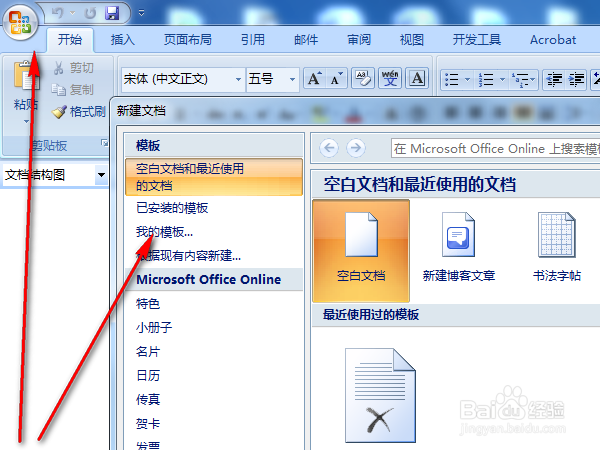The width and height of the screenshot is (600, 450).
Task: Click the Character Border A icon
Action: [x=417, y=78]
